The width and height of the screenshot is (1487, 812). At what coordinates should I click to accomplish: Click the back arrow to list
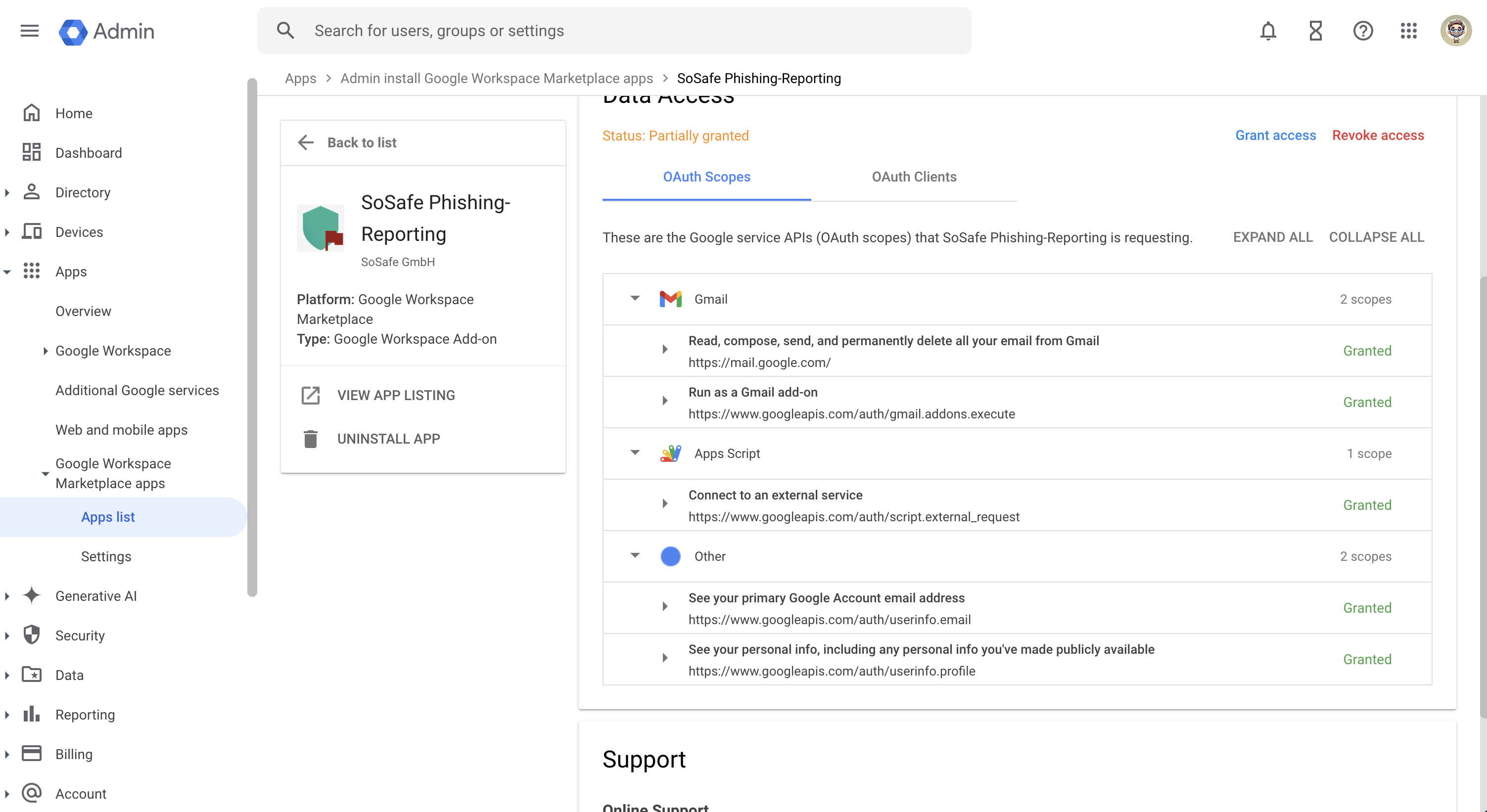305,142
